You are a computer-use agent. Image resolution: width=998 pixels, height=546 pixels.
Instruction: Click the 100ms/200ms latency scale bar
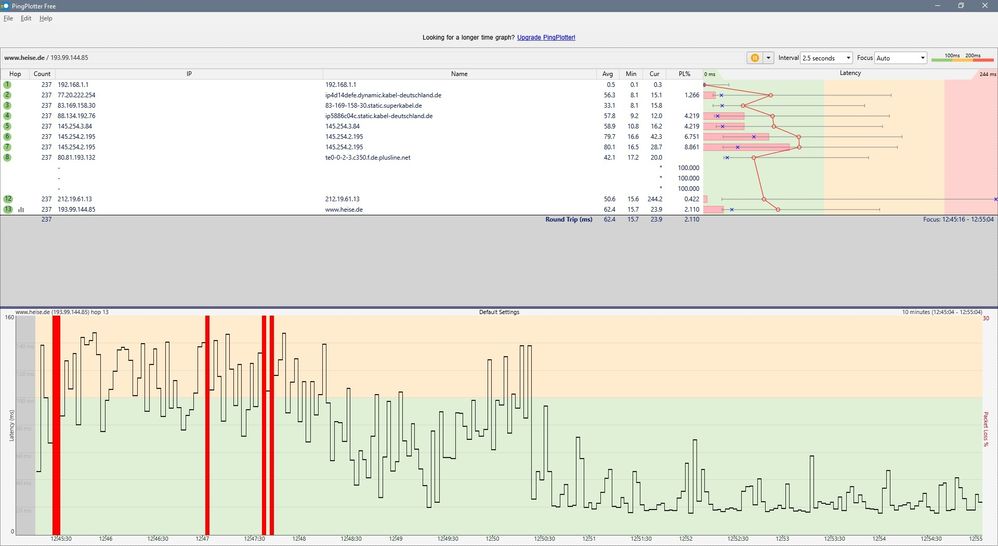coord(962,57)
